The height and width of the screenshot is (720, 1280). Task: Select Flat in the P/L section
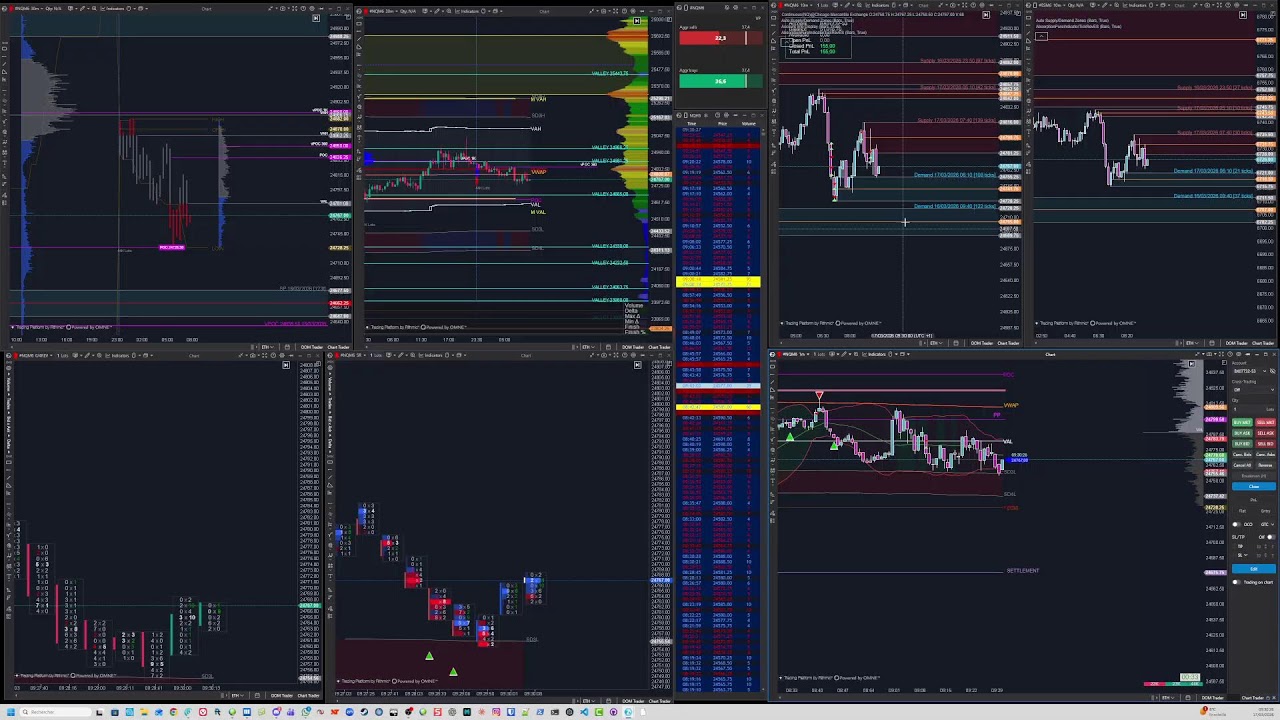point(1242,511)
